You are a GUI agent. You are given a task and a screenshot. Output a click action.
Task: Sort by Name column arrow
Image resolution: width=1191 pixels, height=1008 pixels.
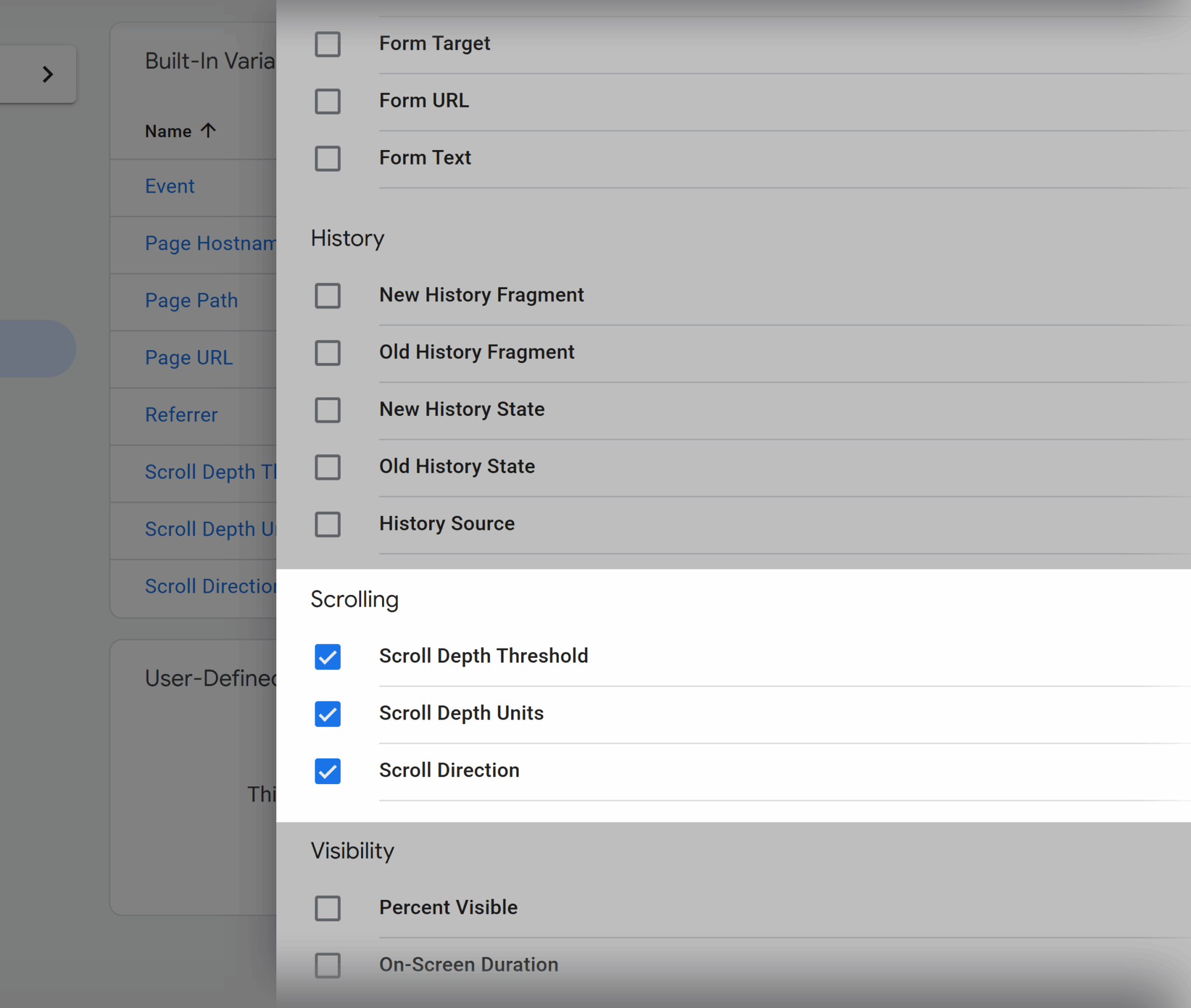pyautogui.click(x=208, y=130)
